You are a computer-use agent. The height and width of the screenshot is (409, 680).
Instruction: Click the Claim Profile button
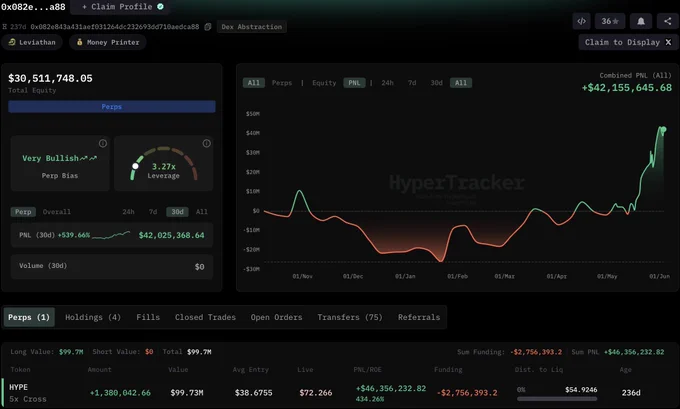pos(123,7)
